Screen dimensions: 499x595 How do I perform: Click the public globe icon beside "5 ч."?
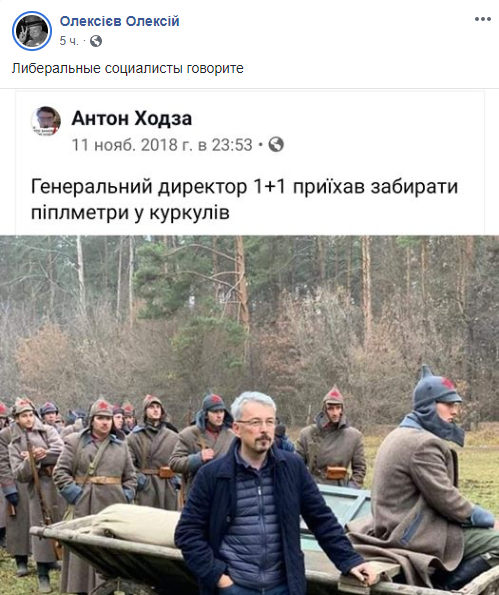96,41
